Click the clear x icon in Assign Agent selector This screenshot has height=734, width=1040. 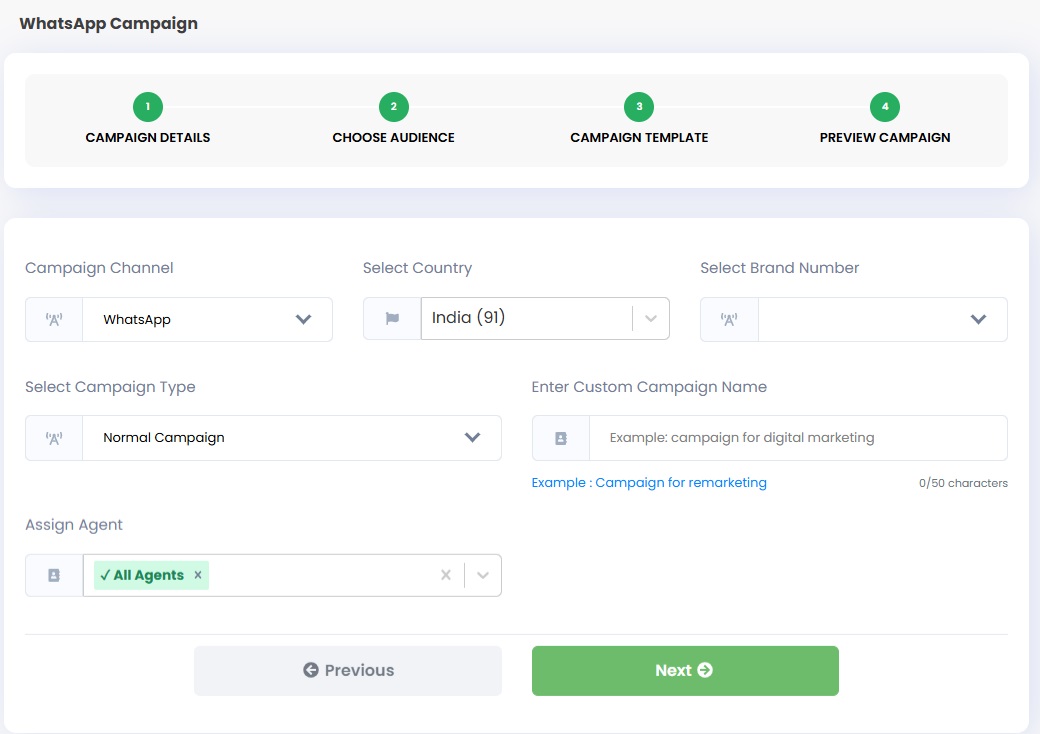[446, 575]
